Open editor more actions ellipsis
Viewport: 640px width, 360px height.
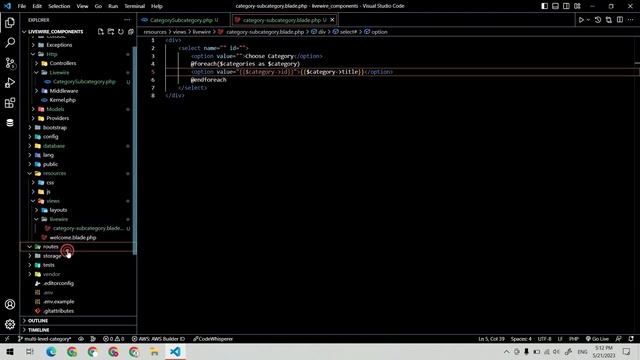(631, 20)
